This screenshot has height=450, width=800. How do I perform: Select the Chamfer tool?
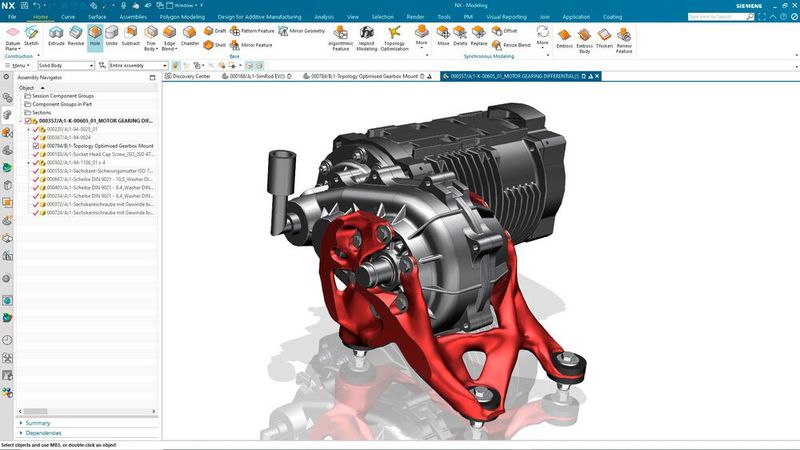click(x=190, y=36)
